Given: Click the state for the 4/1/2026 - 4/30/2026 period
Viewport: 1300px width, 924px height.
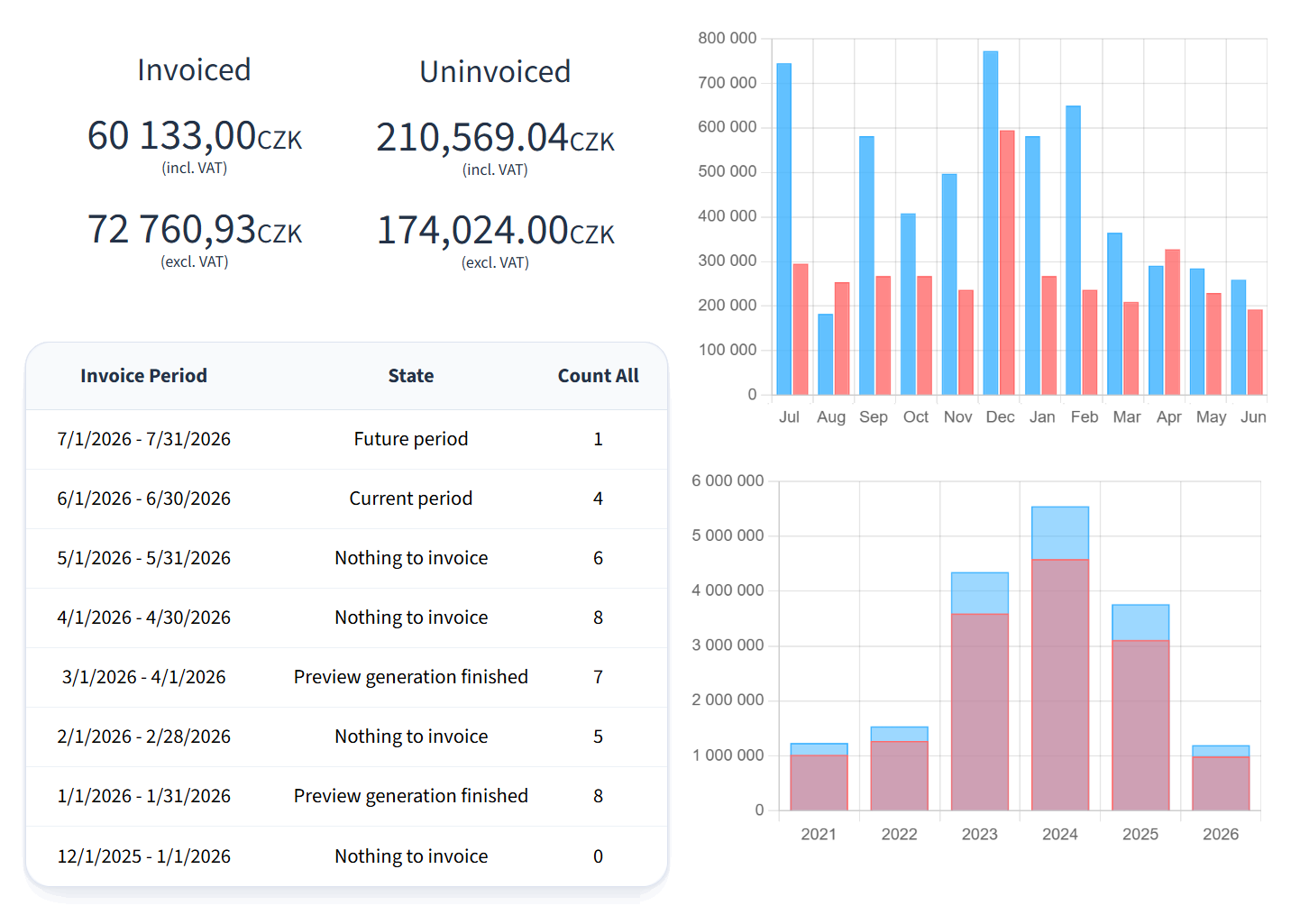Looking at the screenshot, I should pyautogui.click(x=411, y=618).
